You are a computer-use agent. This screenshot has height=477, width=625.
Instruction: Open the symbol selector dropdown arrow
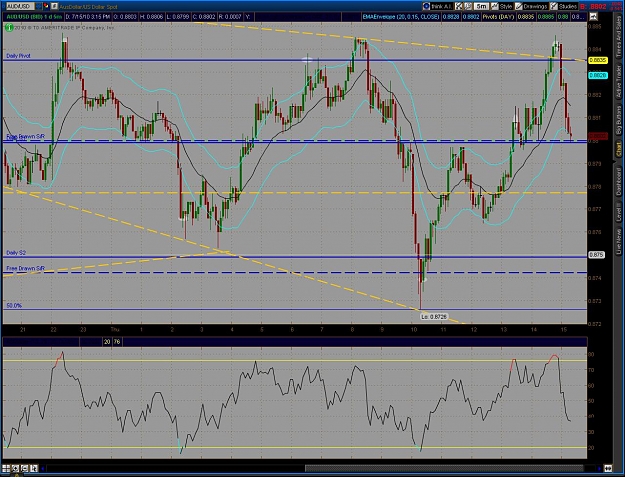point(39,6)
